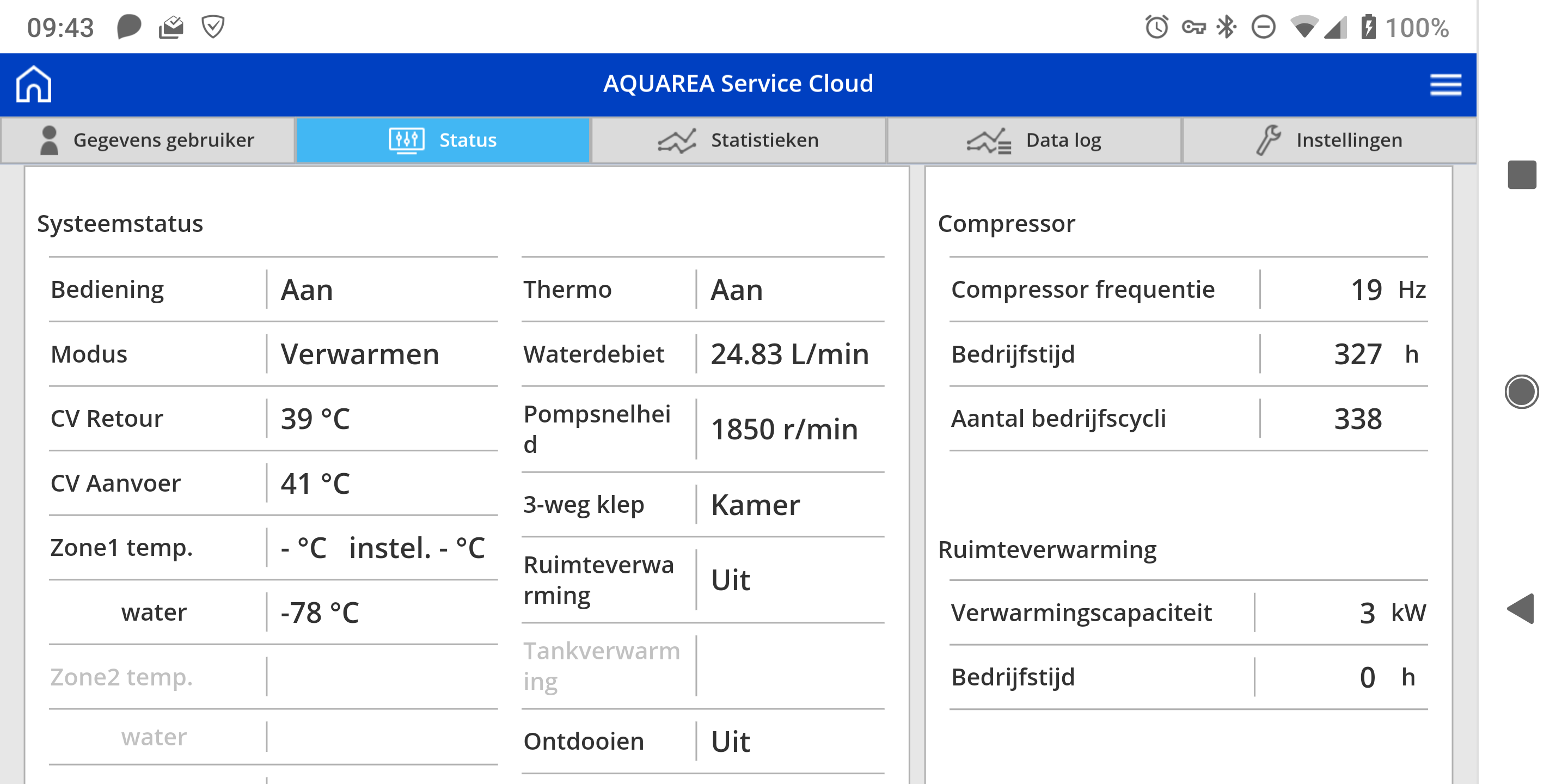Switch to Gegevens gebruiker tab
The height and width of the screenshot is (784, 1568).
click(148, 140)
